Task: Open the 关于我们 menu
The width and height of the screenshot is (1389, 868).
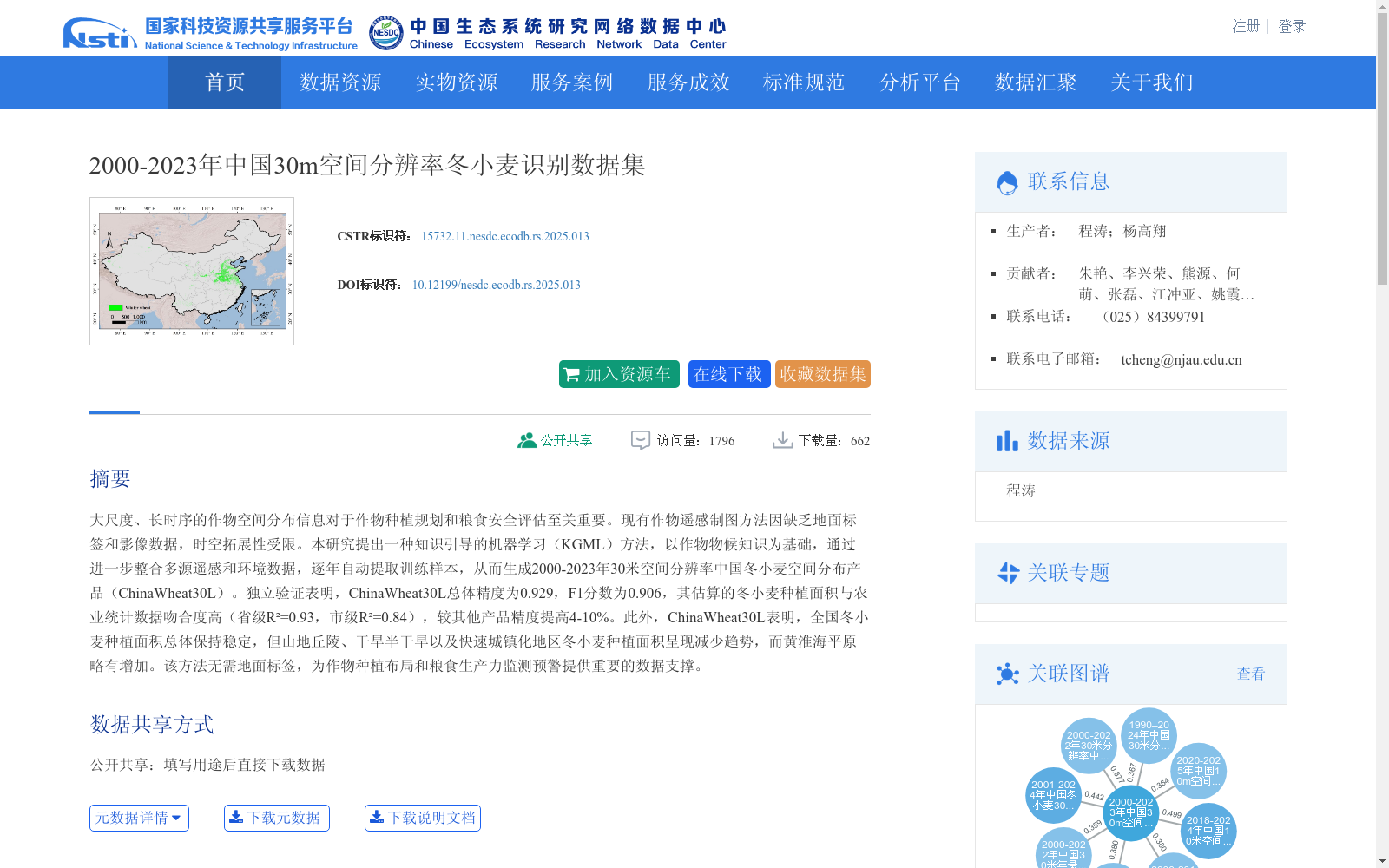Action: click(x=1152, y=82)
